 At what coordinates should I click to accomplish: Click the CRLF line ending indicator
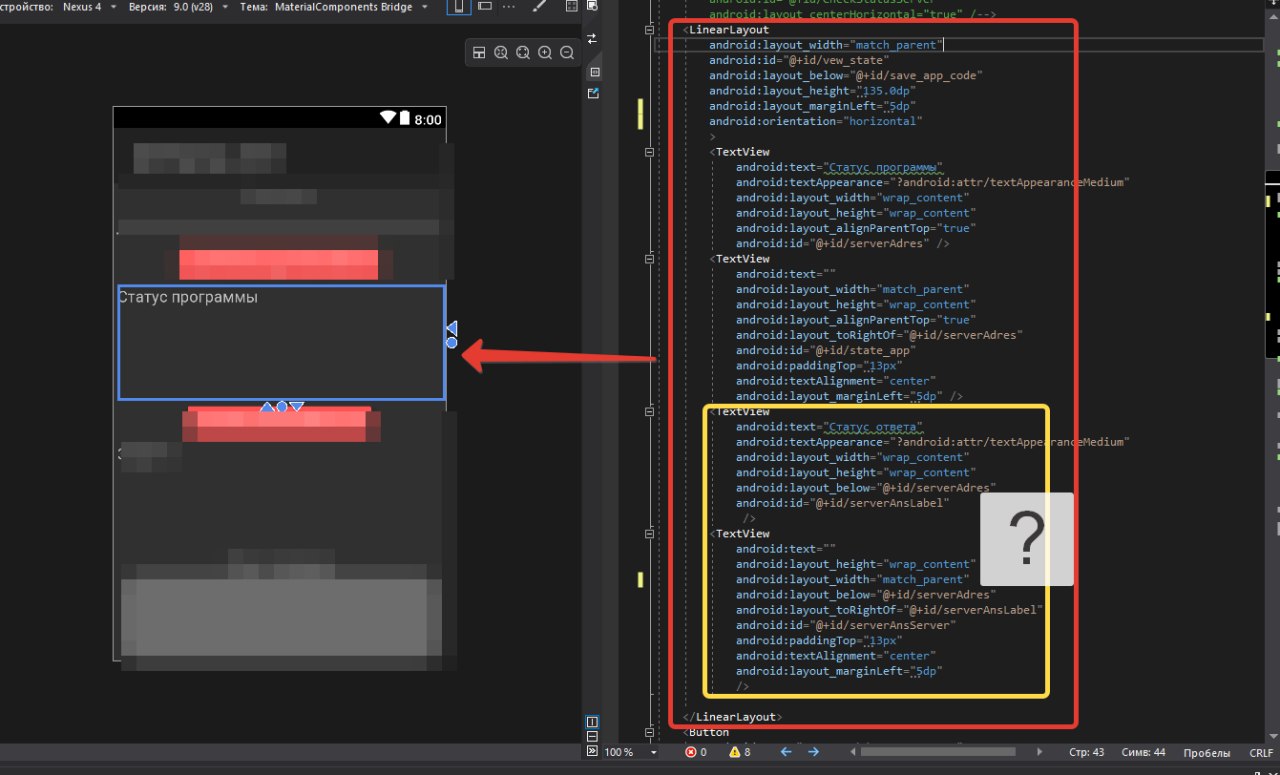pos(1260,752)
